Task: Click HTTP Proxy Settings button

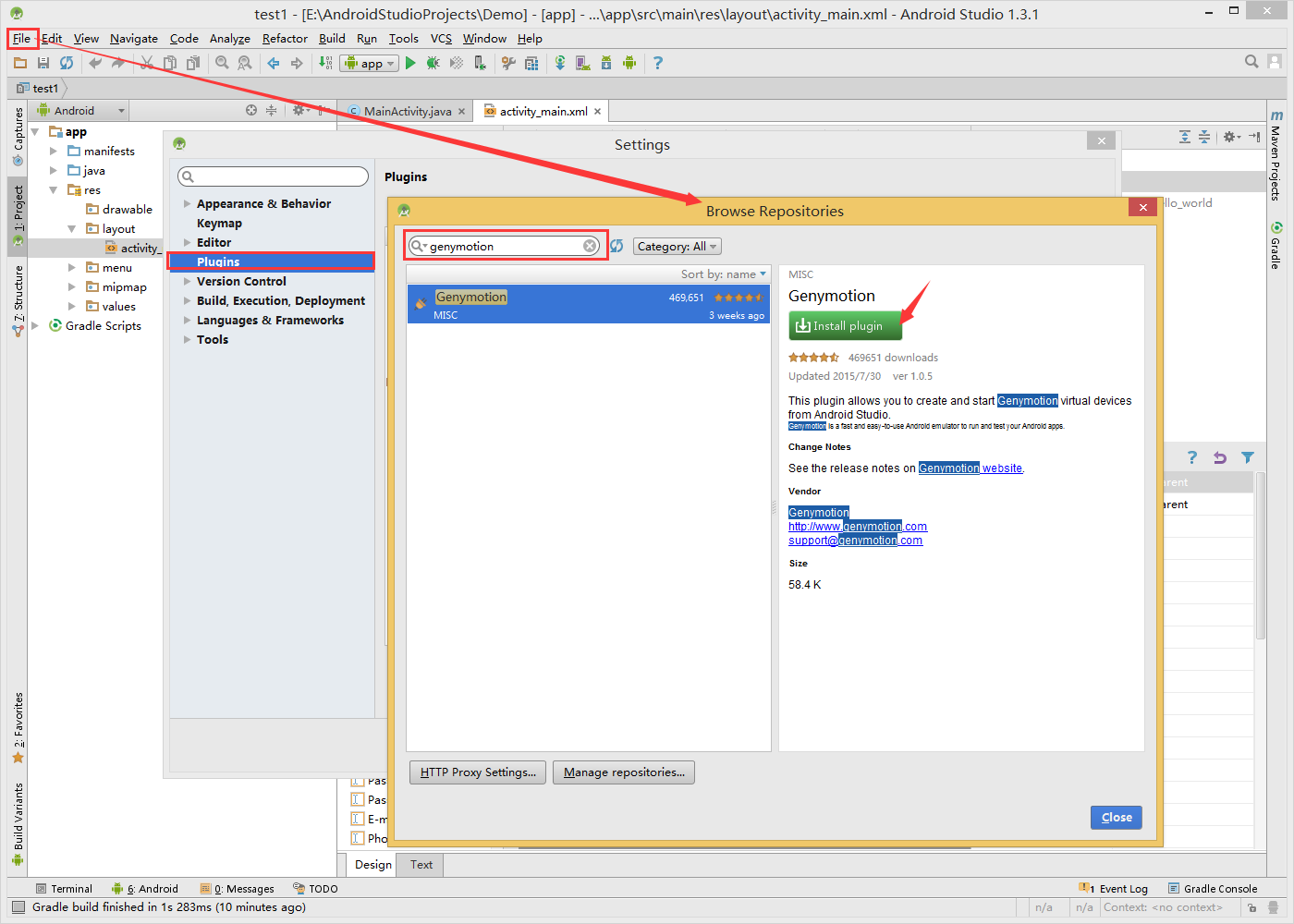Action: pos(478,772)
